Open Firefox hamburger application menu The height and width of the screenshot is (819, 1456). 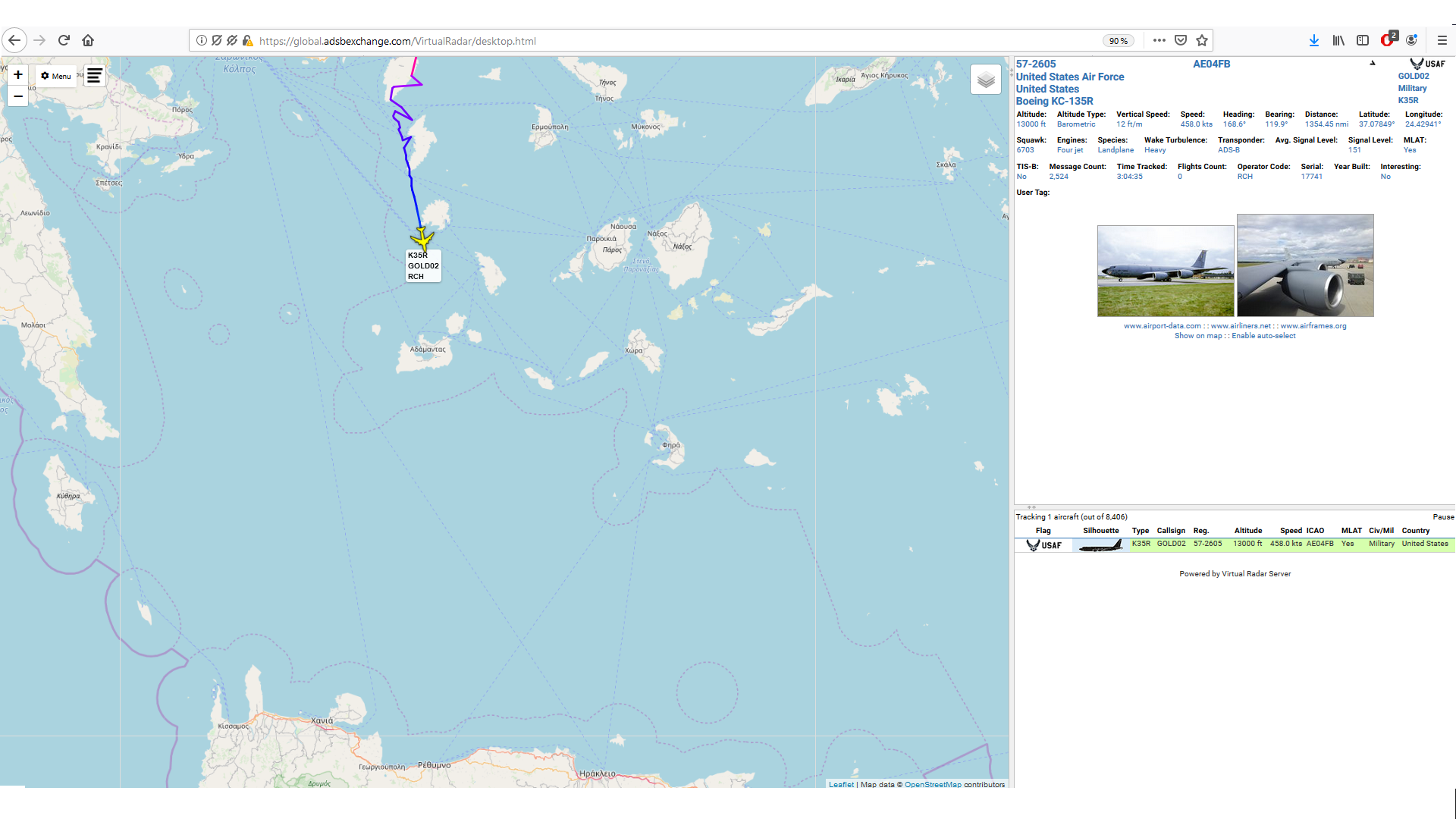(x=1442, y=41)
